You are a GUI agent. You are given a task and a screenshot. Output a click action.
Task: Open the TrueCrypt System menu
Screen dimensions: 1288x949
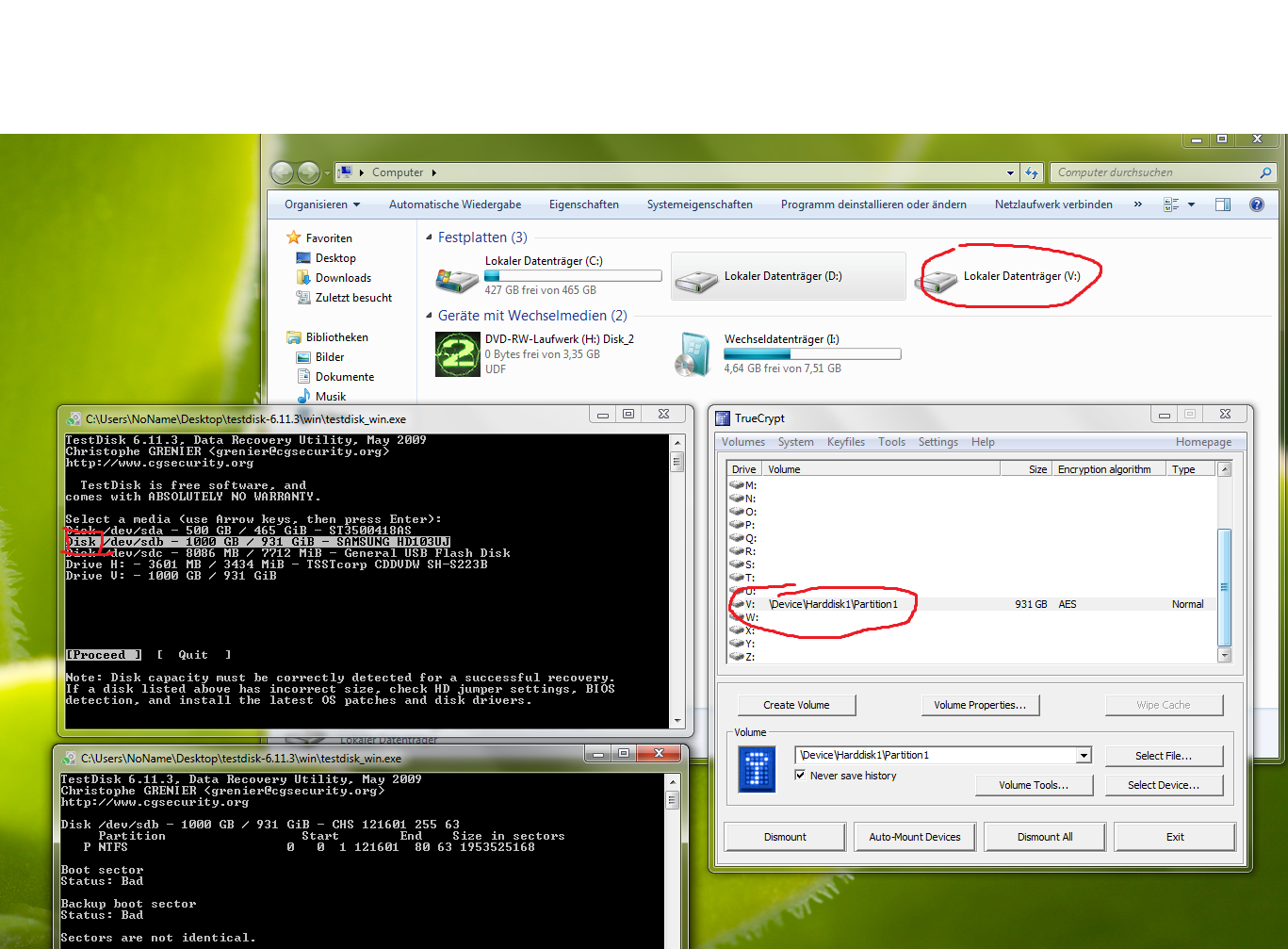pos(796,442)
